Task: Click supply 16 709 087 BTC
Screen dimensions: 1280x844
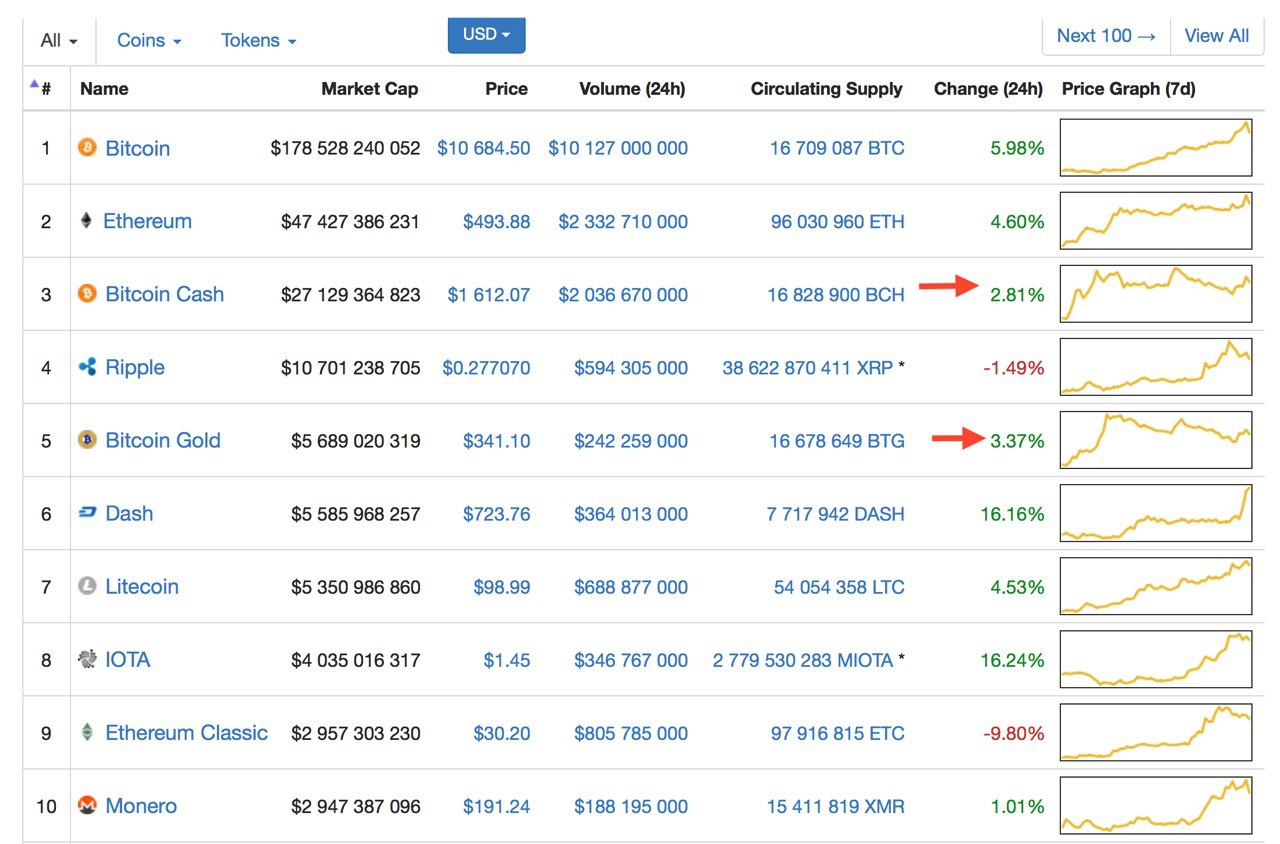Action: pyautogui.click(x=837, y=148)
